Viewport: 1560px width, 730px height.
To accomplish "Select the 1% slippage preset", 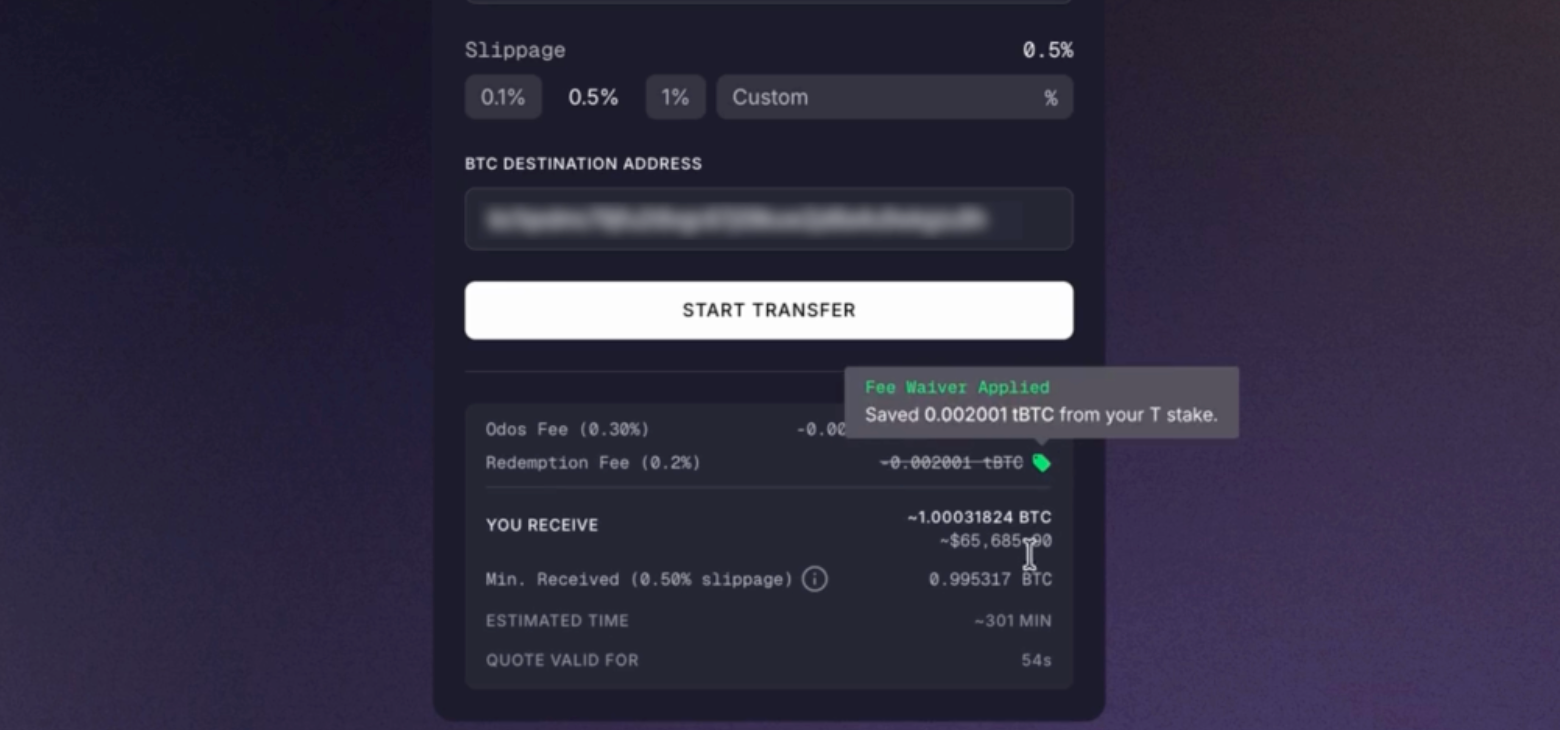I will click(675, 97).
